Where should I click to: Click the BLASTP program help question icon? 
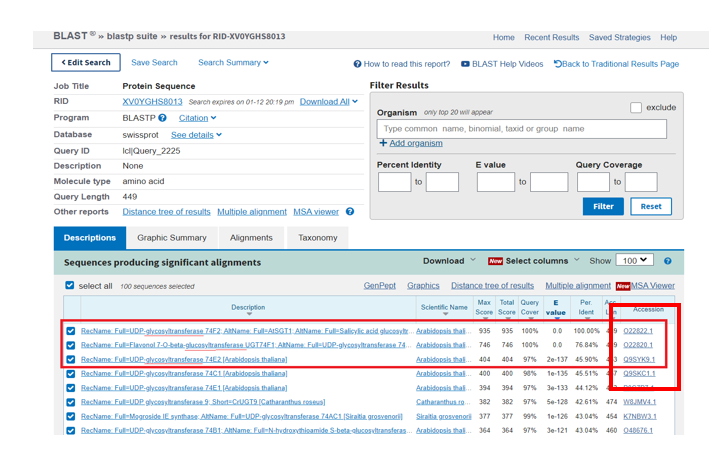click(162, 118)
